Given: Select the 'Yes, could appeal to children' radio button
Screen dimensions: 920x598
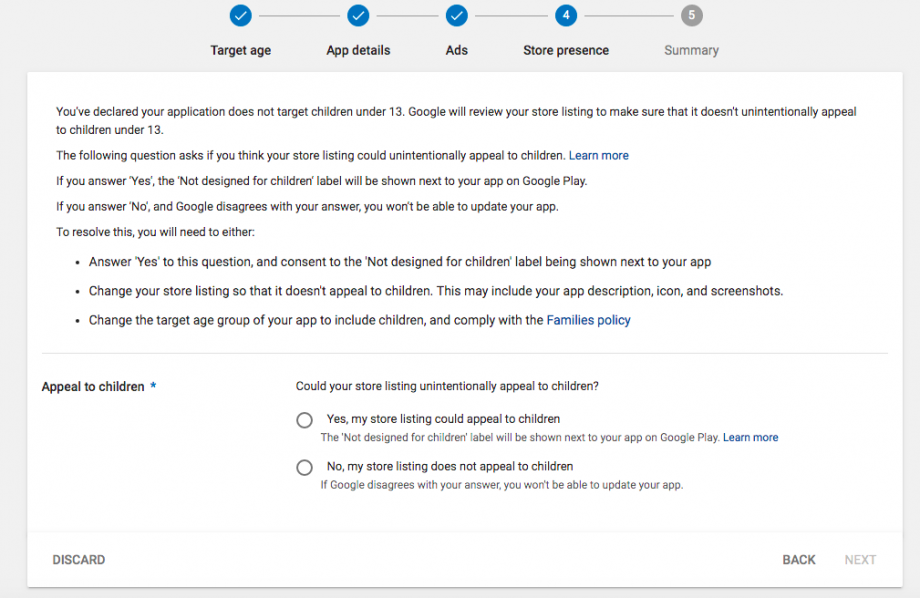Looking at the screenshot, I should 305,420.
